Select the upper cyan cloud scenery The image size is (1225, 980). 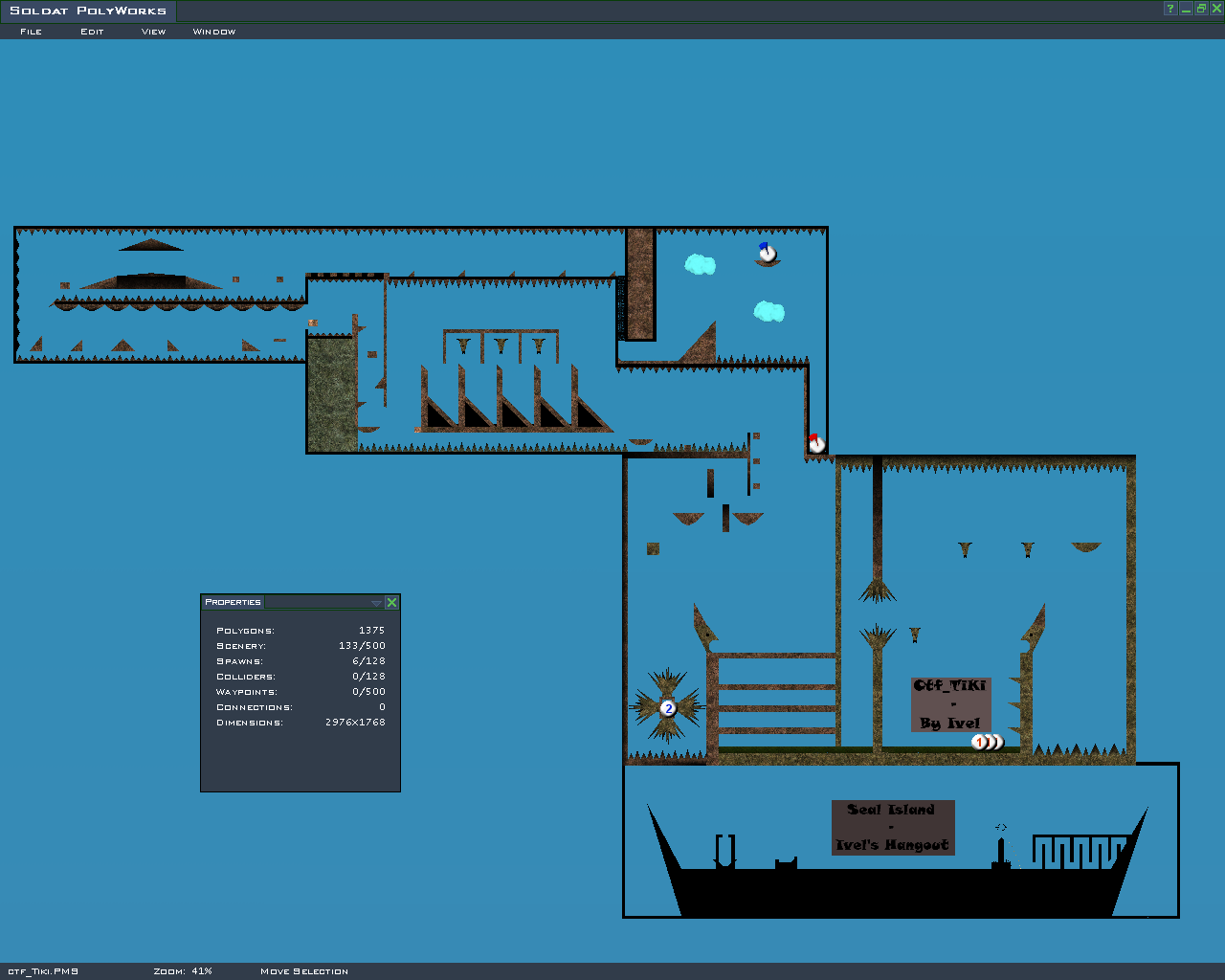(701, 264)
